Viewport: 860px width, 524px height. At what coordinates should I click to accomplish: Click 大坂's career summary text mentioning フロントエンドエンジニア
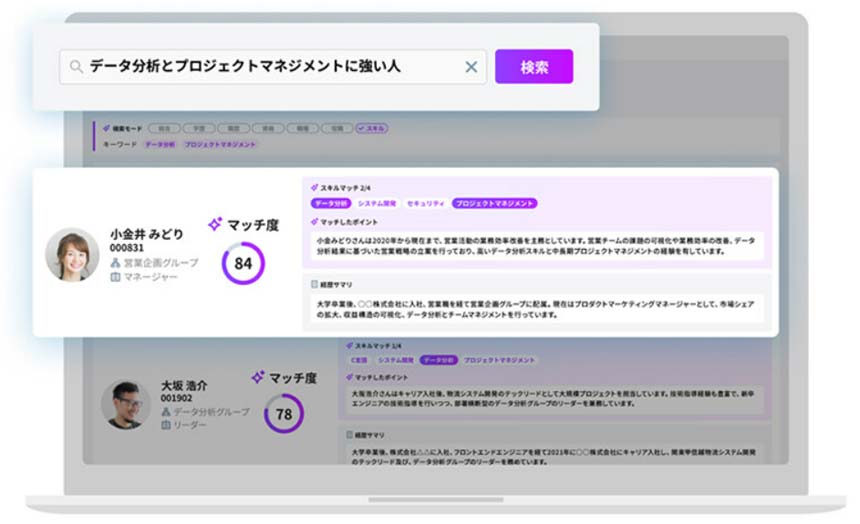pyautogui.click(x=554, y=457)
